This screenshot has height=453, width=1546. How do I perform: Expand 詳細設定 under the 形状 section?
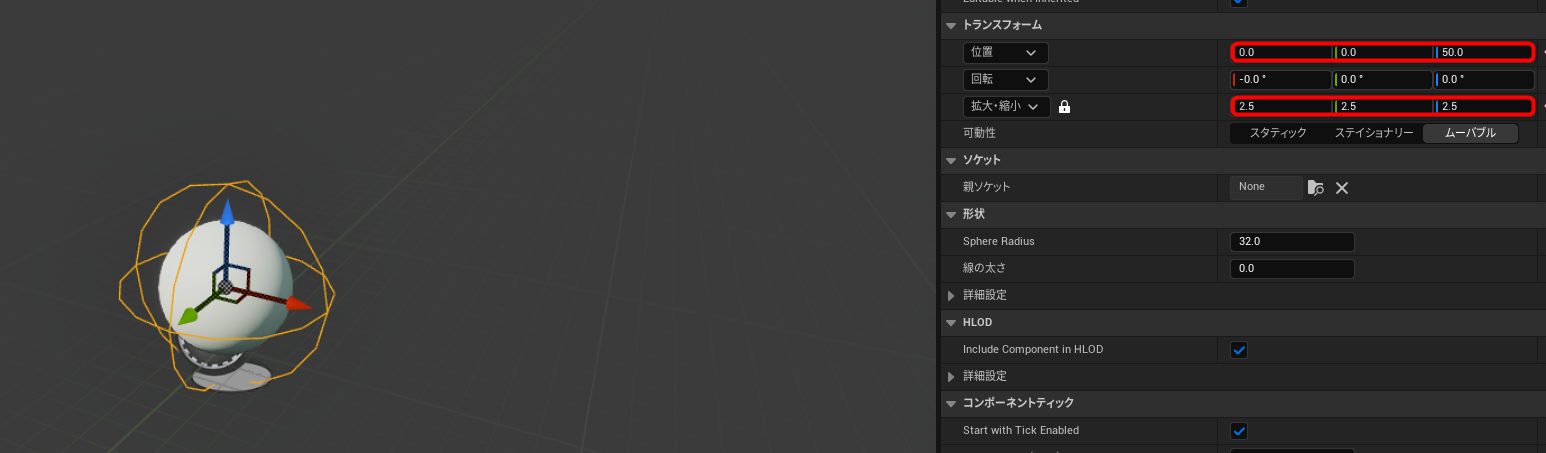tap(950, 295)
